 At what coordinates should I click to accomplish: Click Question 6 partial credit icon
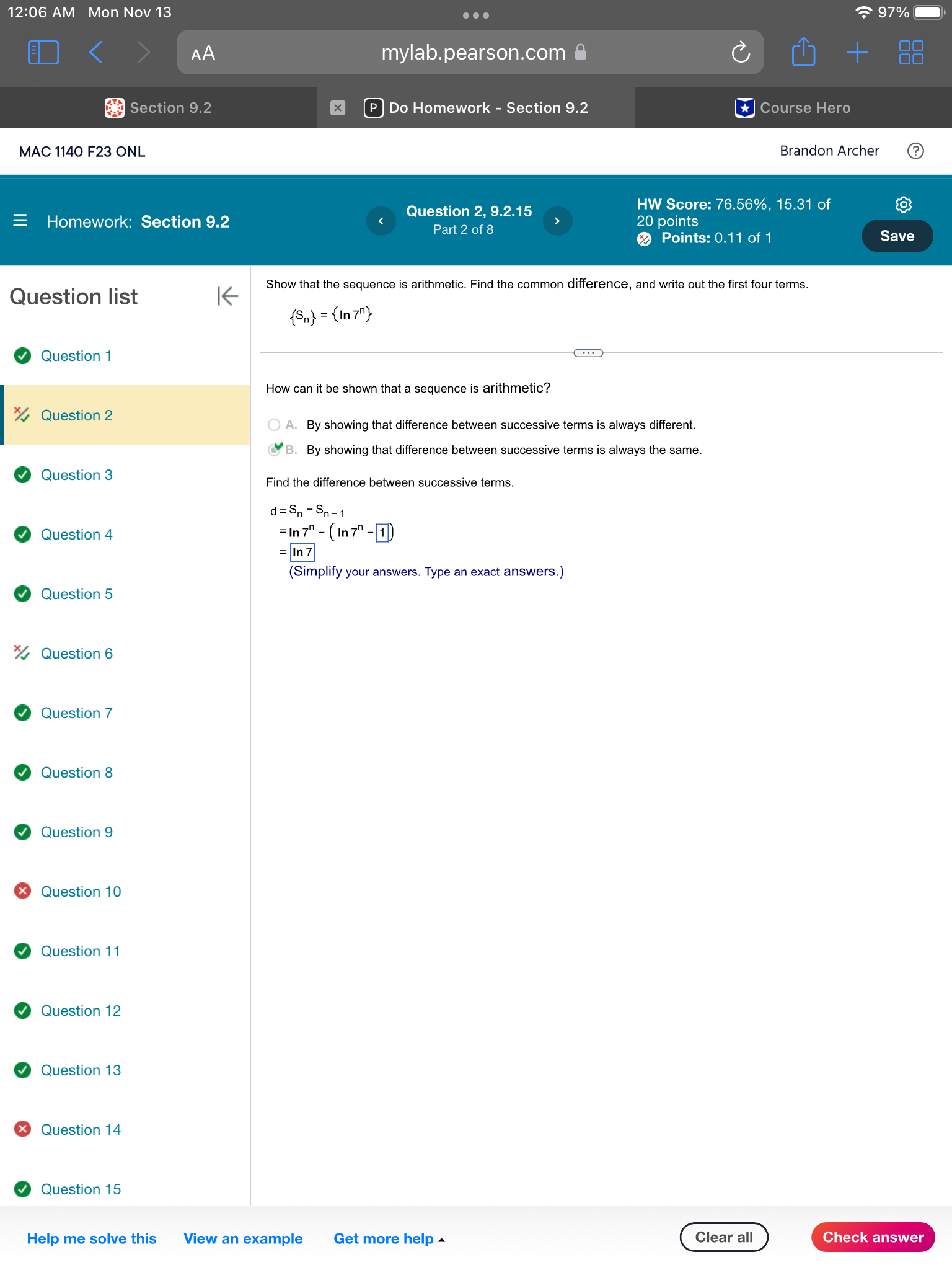pos(22,652)
